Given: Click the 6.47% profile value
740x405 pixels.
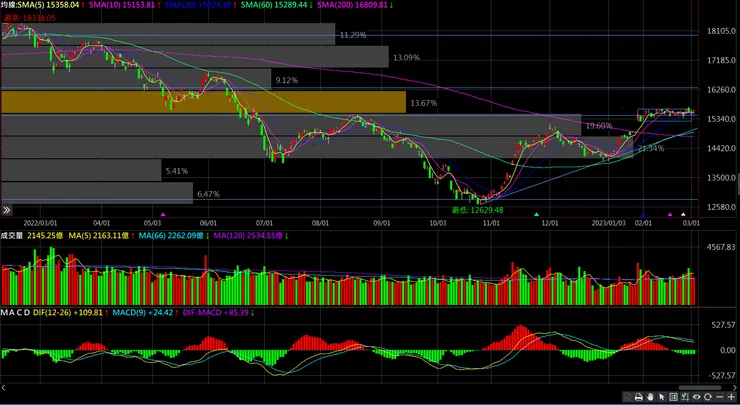Looking at the screenshot, I should tap(209, 194).
